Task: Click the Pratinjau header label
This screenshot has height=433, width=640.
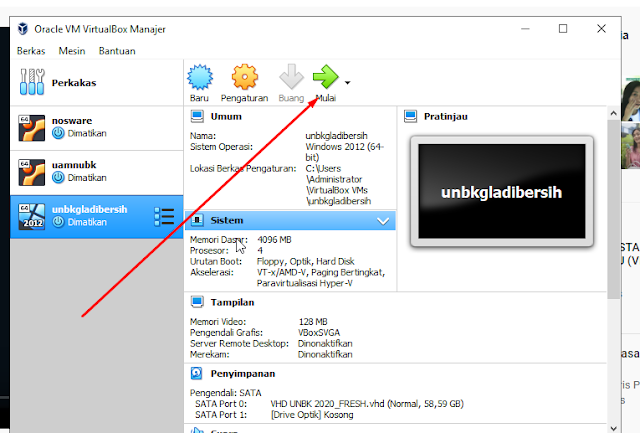Action: click(446, 117)
